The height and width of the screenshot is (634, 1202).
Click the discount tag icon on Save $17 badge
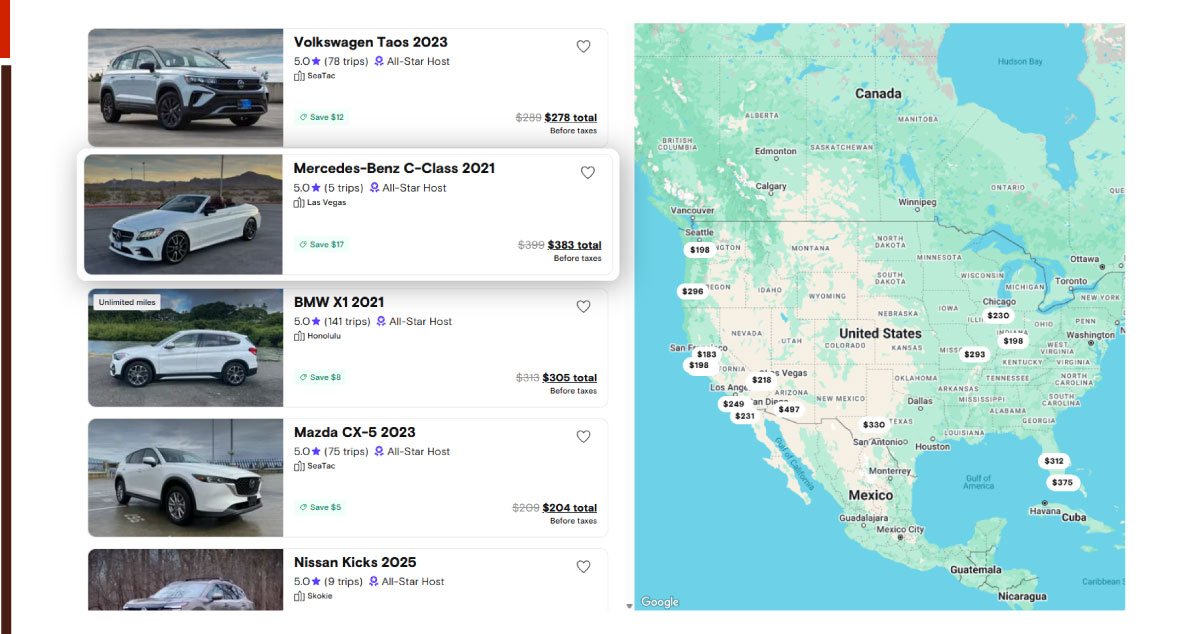pyautogui.click(x=303, y=244)
